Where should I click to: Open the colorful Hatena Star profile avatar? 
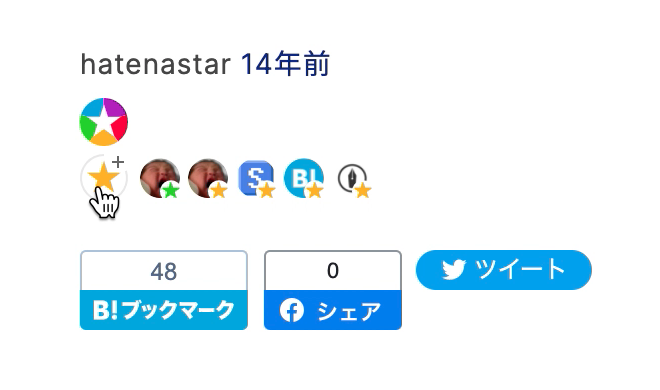pos(104,122)
